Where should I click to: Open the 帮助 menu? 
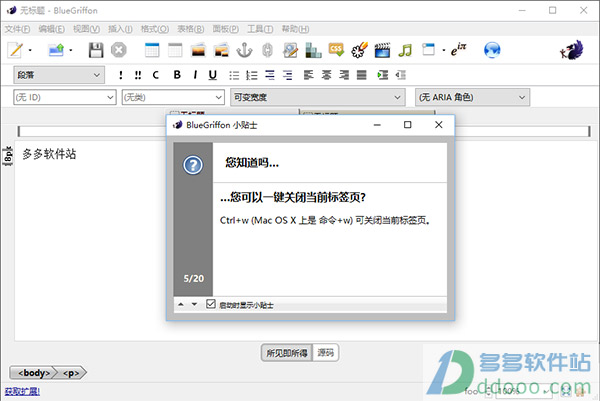click(295, 29)
